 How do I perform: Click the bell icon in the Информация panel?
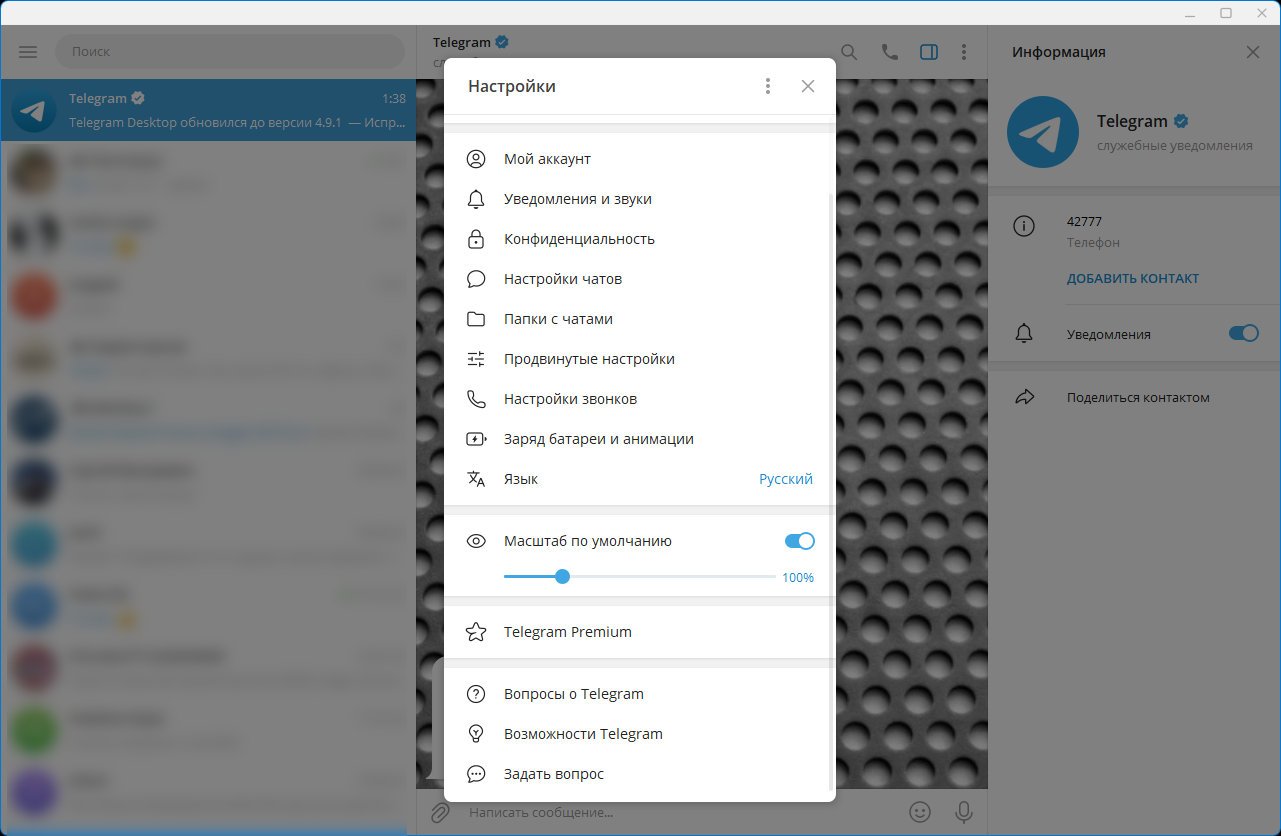pyautogui.click(x=1024, y=334)
